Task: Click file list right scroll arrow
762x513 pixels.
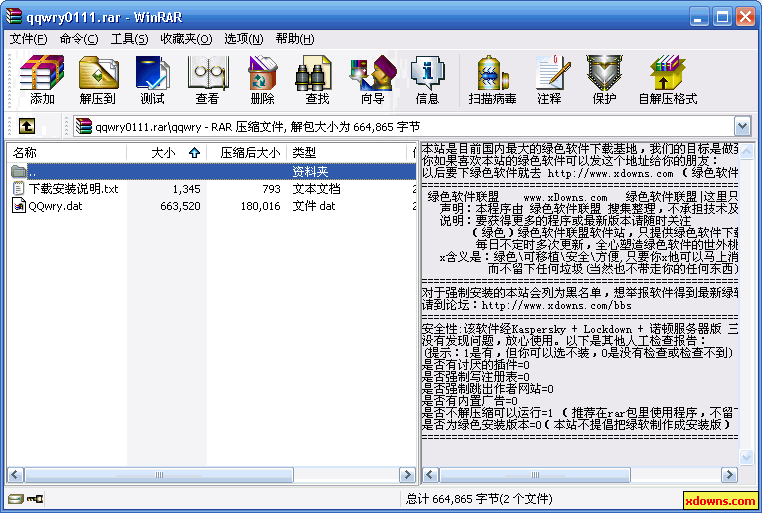Action: (x=407, y=475)
